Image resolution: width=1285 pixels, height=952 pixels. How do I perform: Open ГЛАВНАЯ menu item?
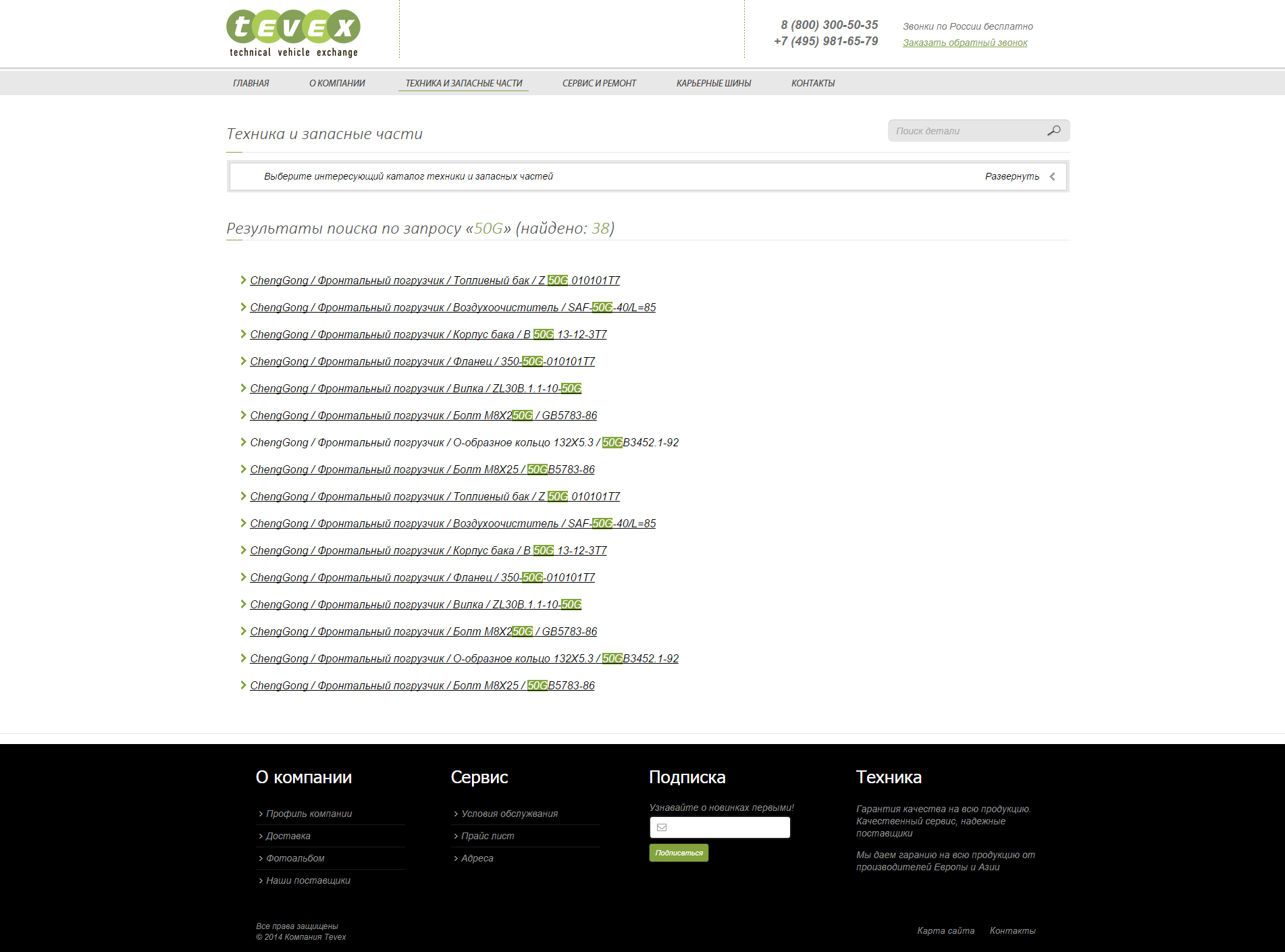[251, 83]
